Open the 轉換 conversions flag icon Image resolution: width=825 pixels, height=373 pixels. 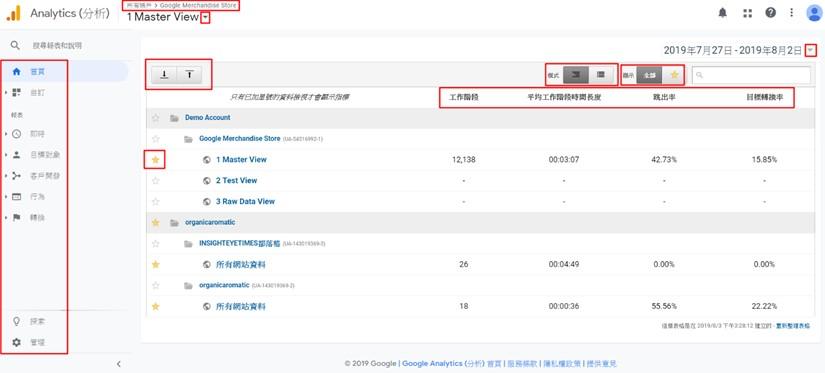16,217
